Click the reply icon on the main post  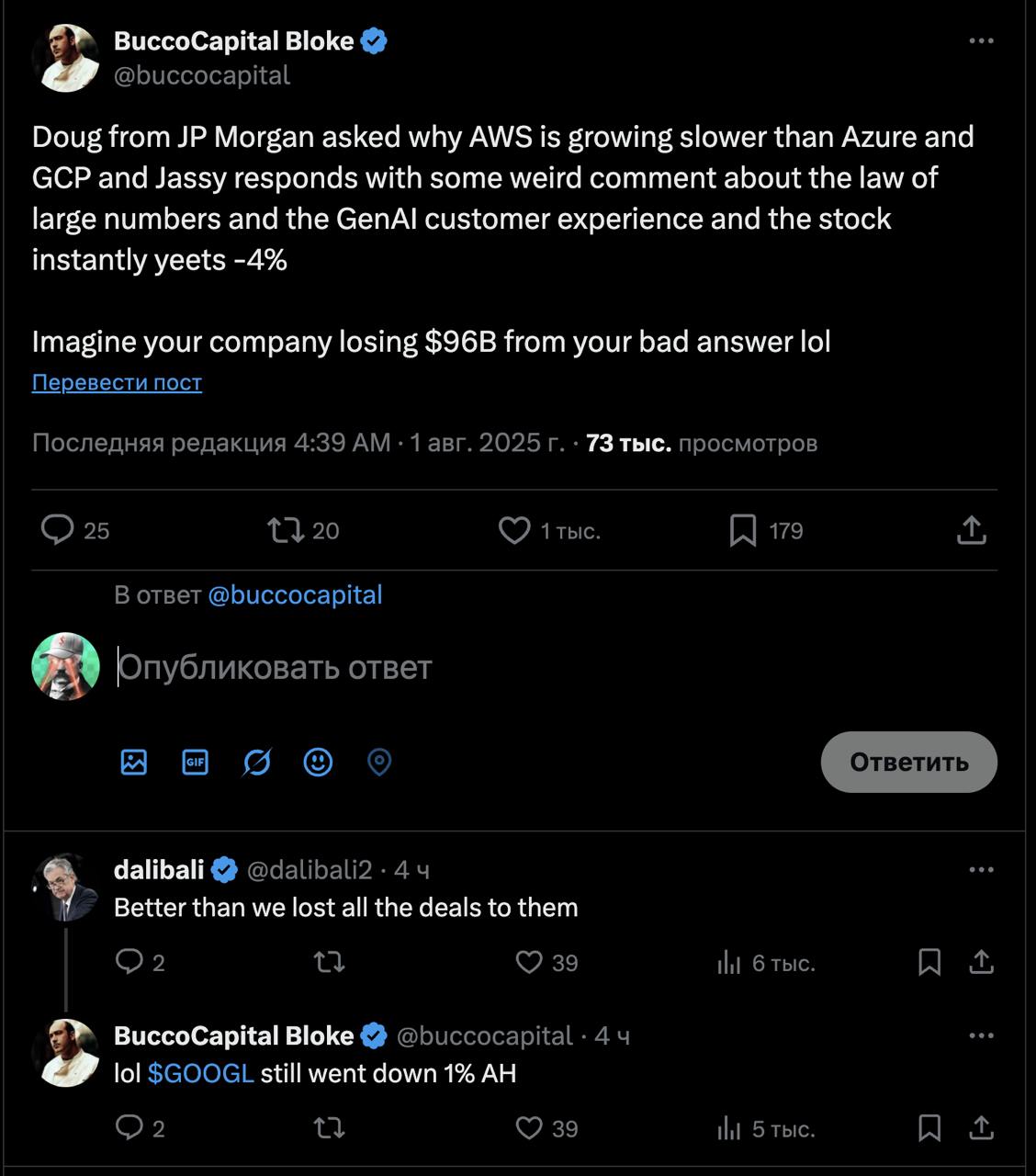[58, 530]
